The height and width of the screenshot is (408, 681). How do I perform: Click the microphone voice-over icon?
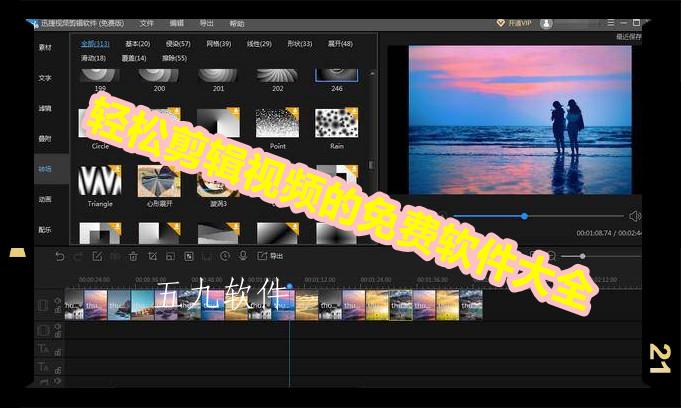[242, 256]
